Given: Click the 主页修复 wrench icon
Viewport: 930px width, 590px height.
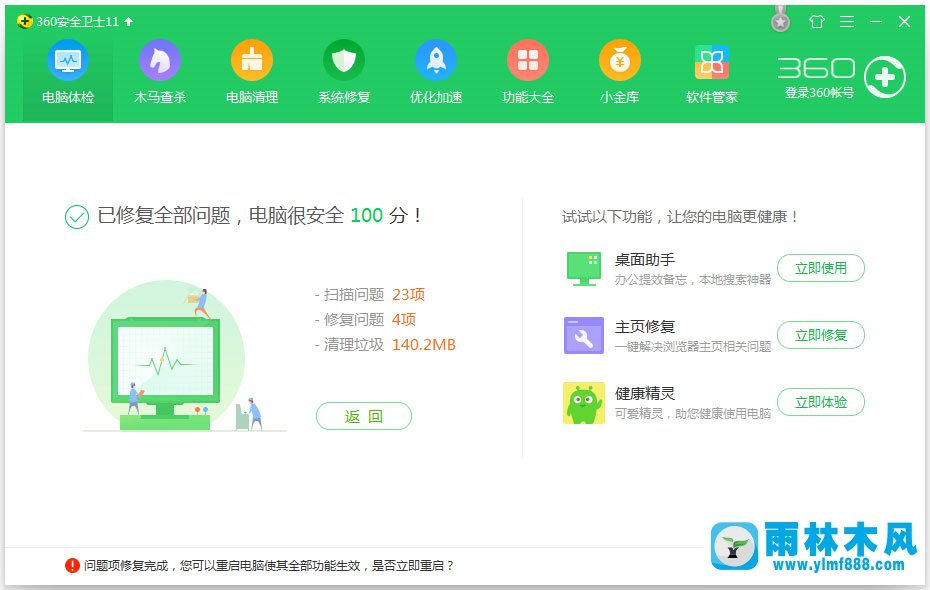Looking at the screenshot, I should click(x=584, y=336).
